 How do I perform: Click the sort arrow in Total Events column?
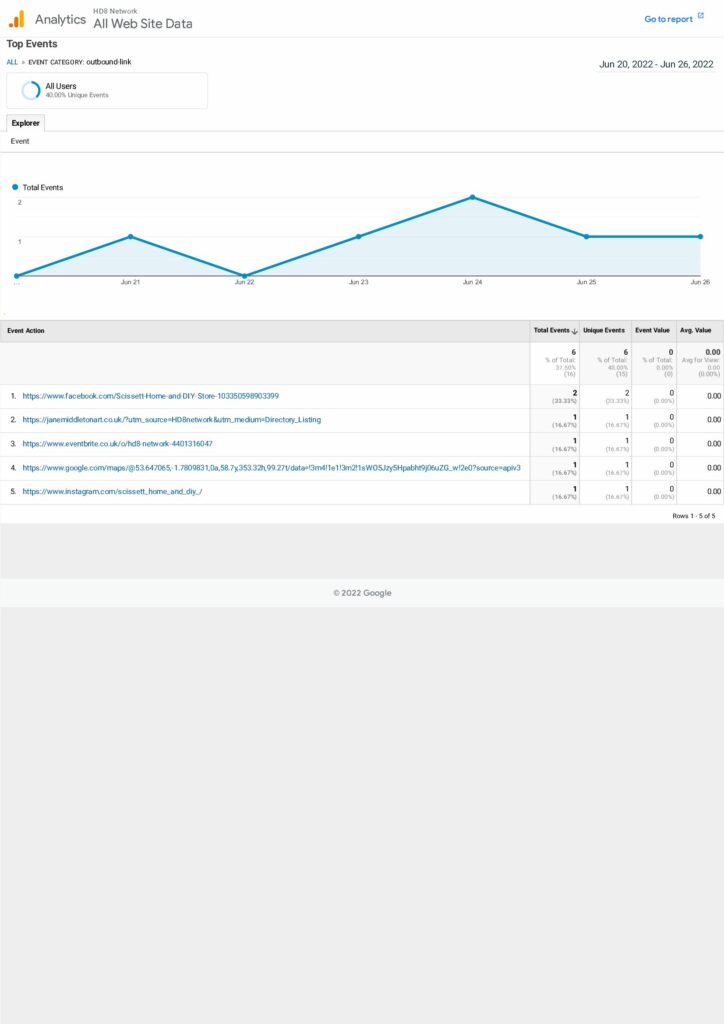(x=574, y=331)
